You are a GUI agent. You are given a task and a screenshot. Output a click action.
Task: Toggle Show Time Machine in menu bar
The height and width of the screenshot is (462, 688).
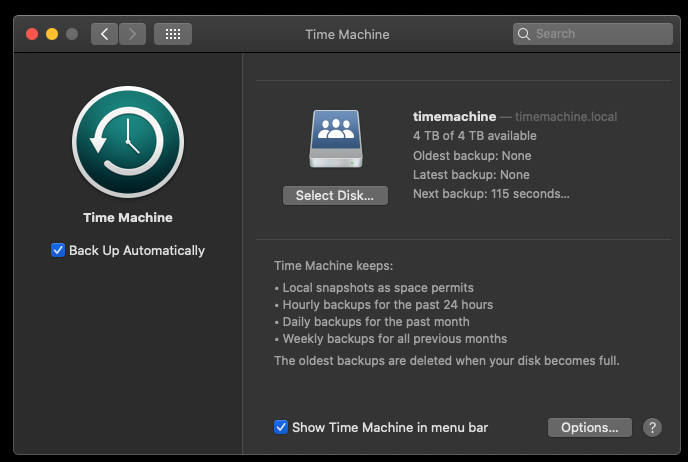pyautogui.click(x=281, y=427)
